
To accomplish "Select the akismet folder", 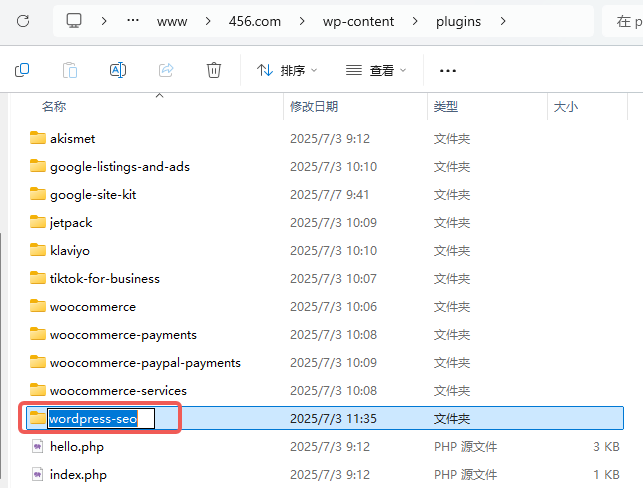I will click(x=73, y=139).
